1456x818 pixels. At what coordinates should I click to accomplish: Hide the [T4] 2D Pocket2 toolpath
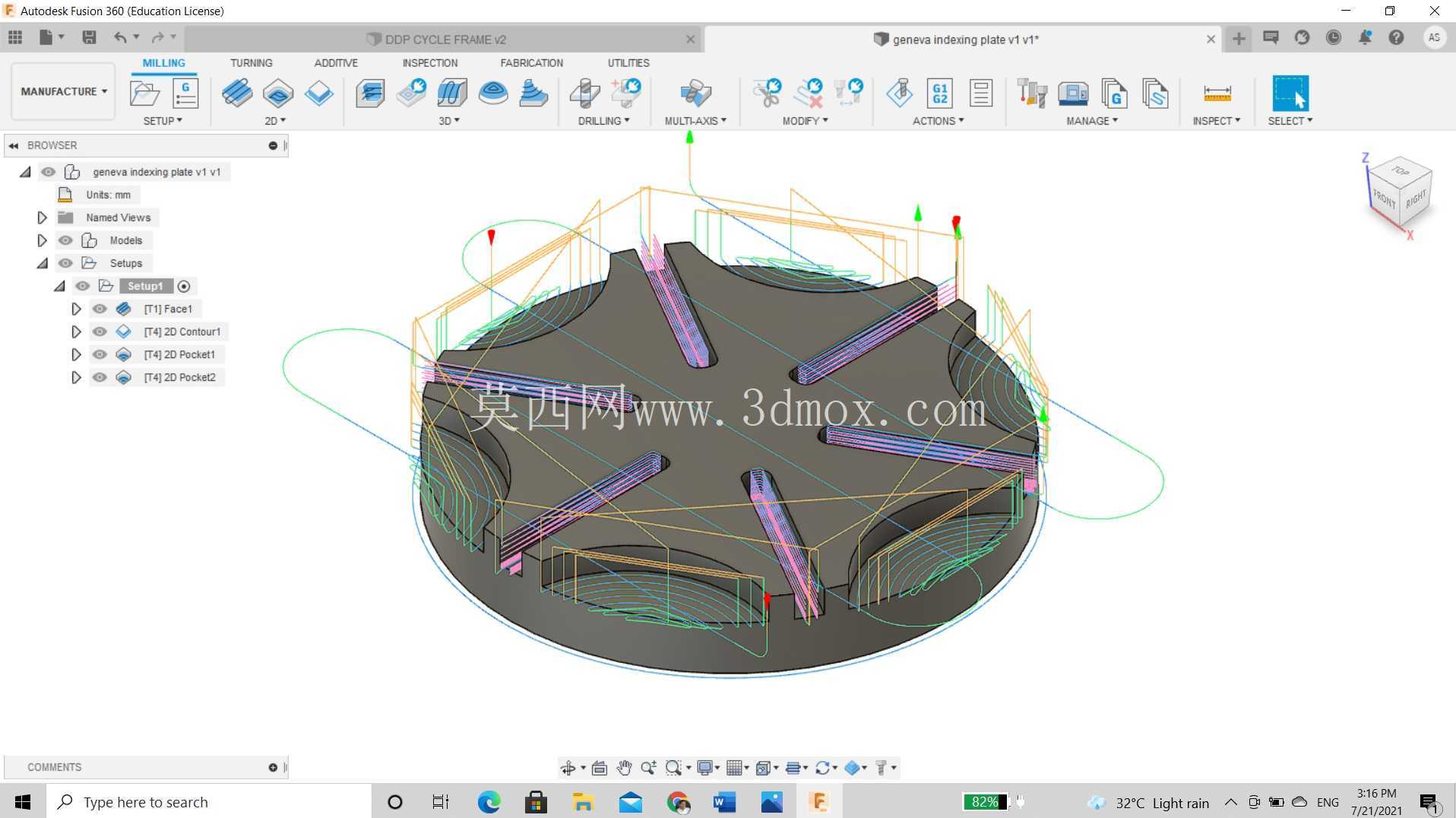coord(100,377)
